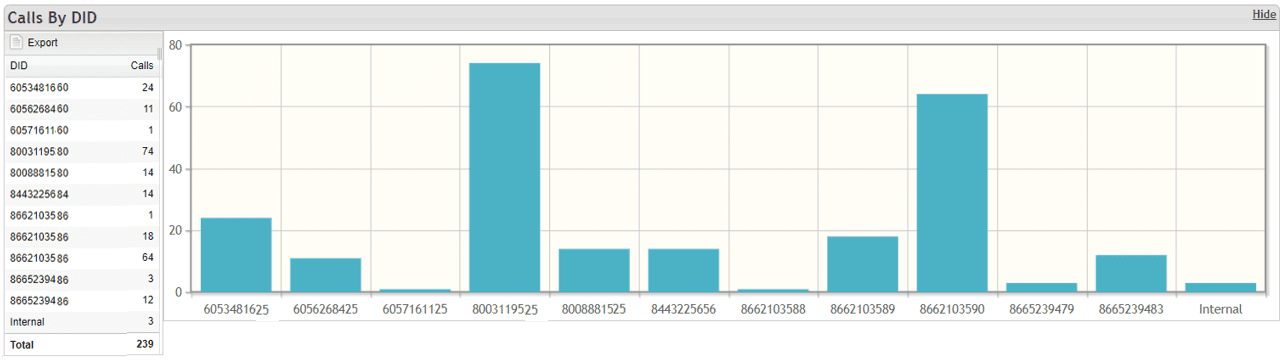This screenshot has height=362, width=1286.
Task: Select the table row with 24 calls
Action: [x=81, y=88]
